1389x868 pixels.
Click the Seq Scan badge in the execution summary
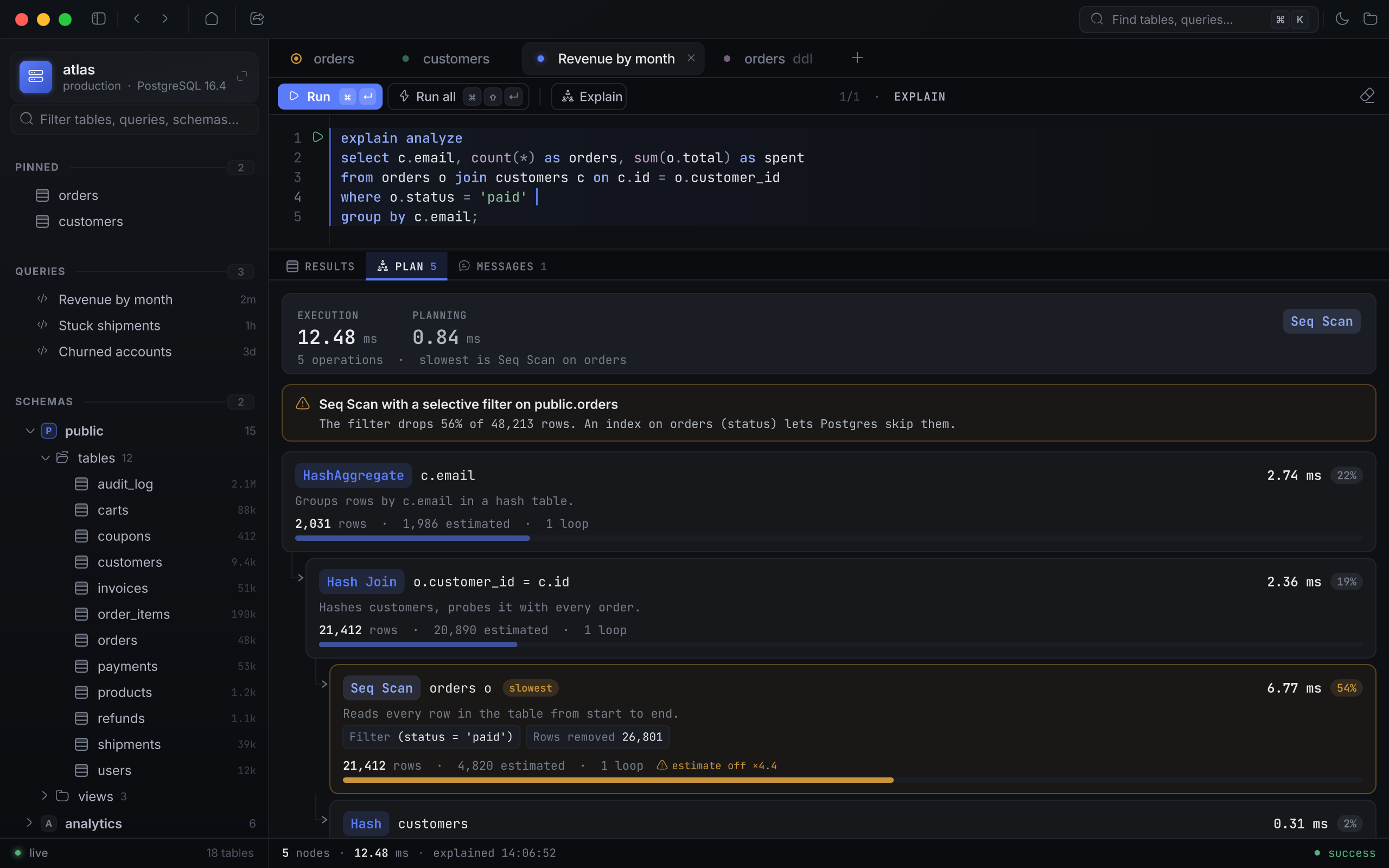coord(1321,321)
